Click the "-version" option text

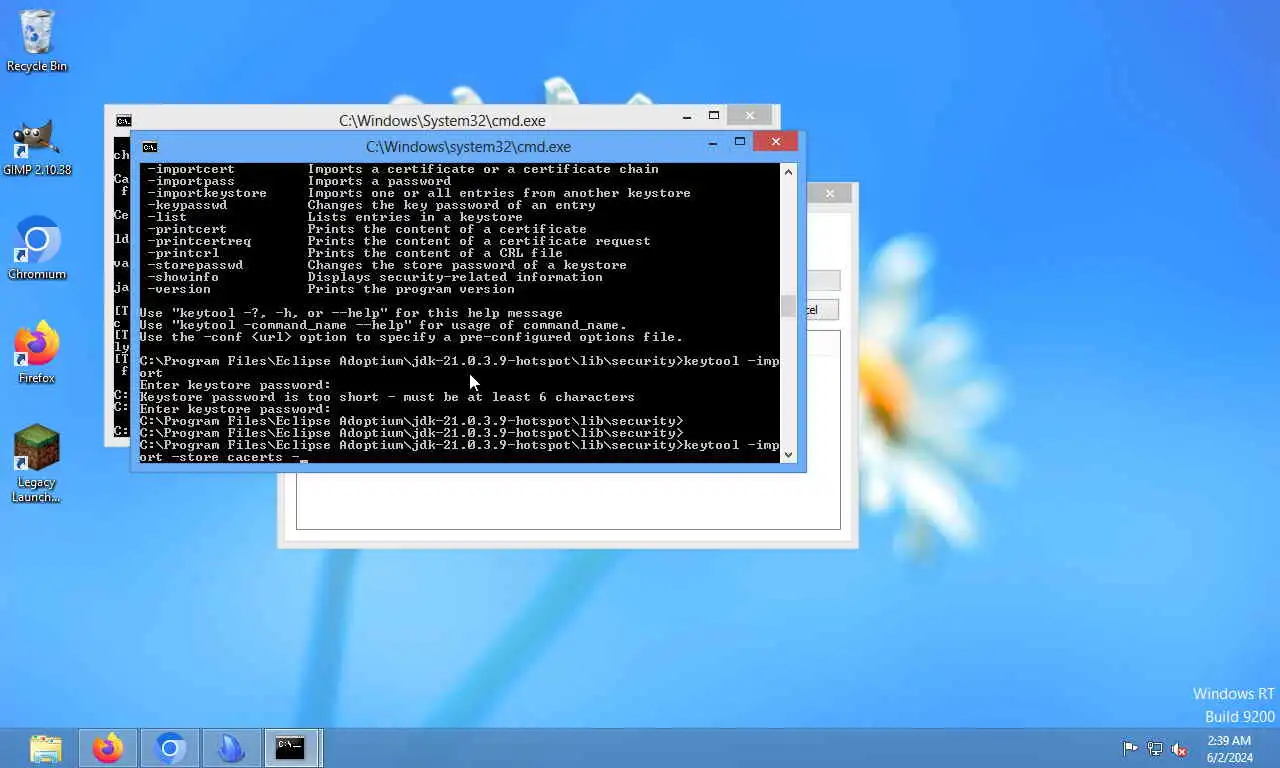click(x=179, y=289)
